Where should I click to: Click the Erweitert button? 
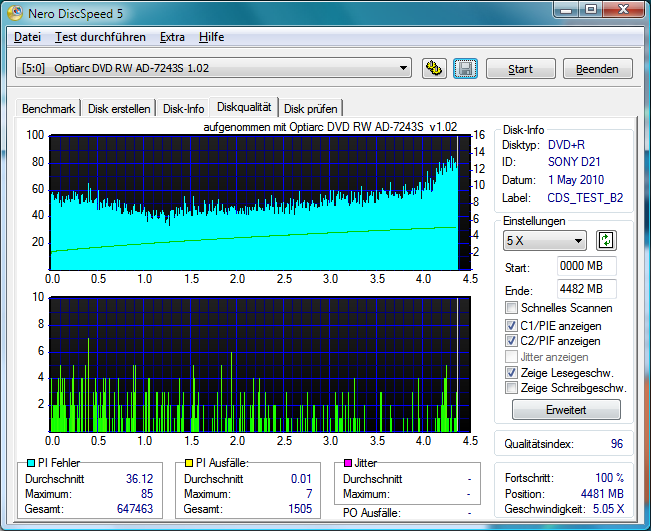(566, 410)
